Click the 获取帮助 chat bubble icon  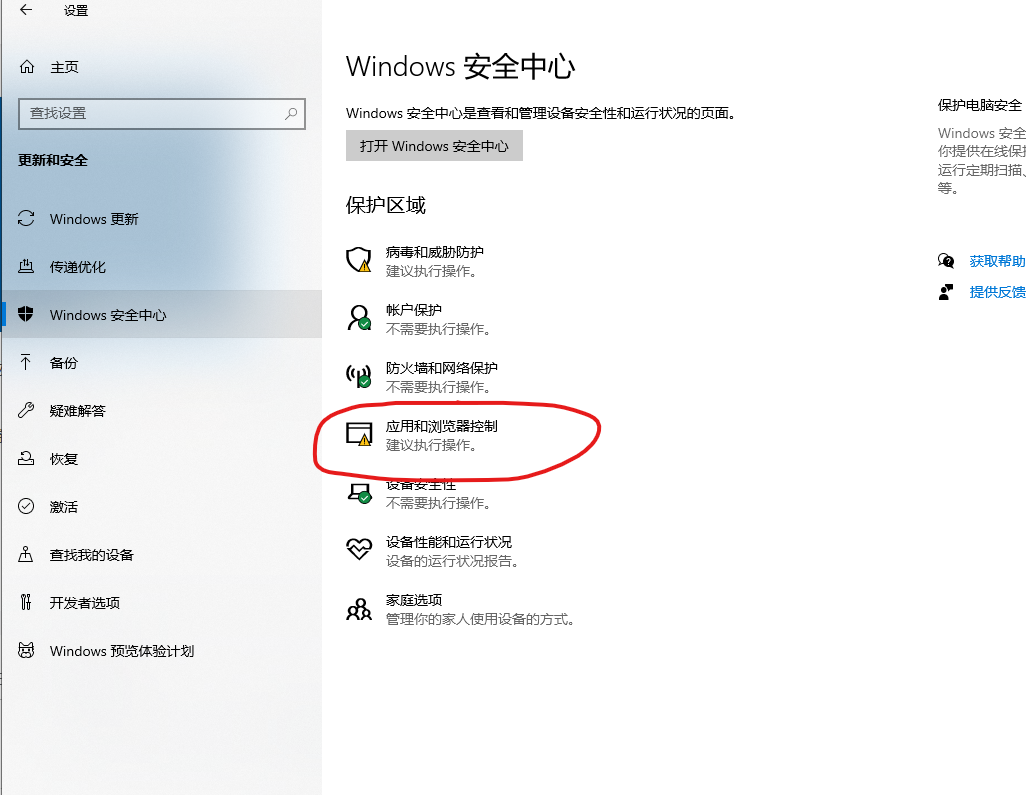coord(946,261)
